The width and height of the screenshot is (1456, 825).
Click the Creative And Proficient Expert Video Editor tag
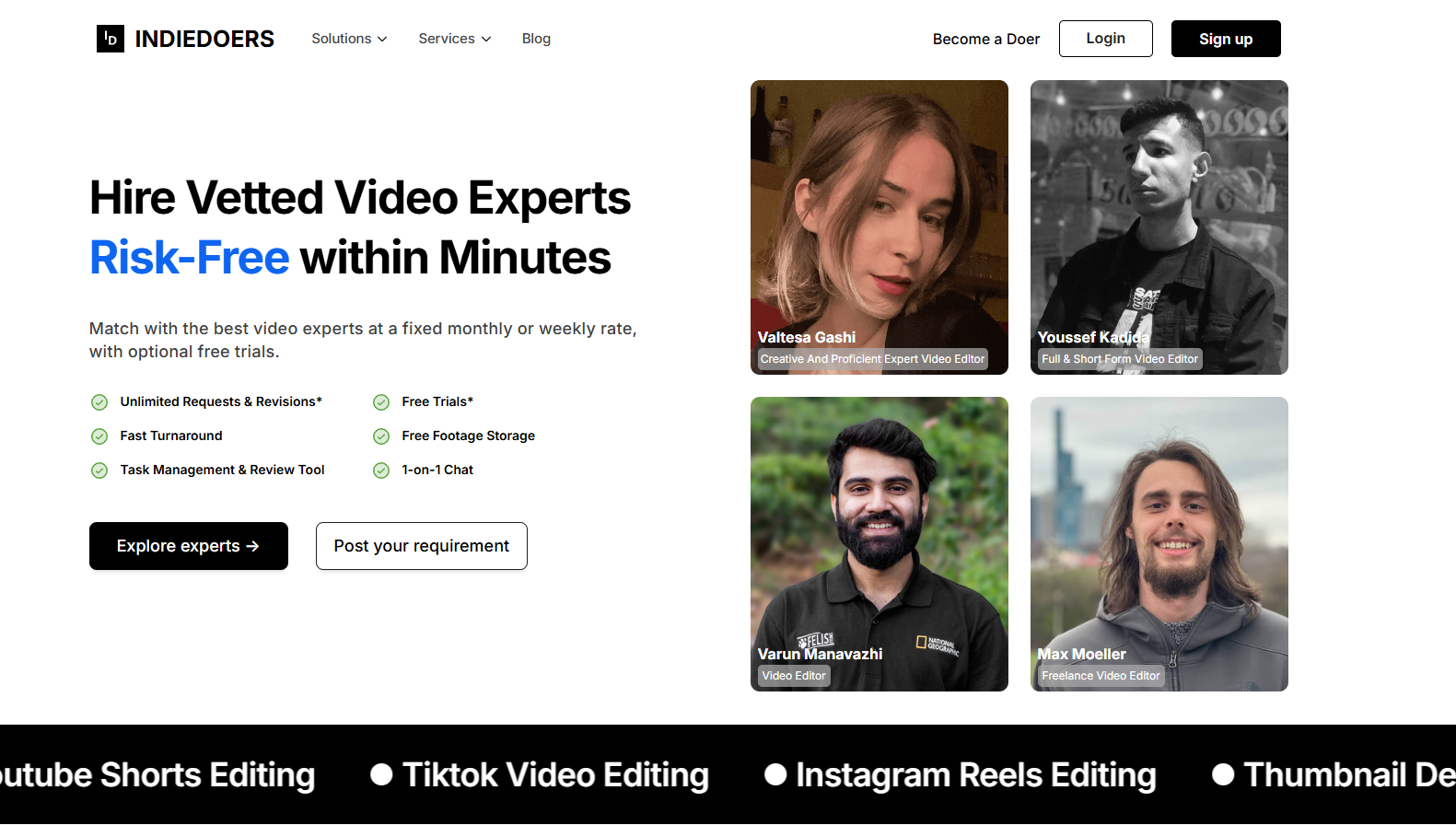click(x=872, y=359)
